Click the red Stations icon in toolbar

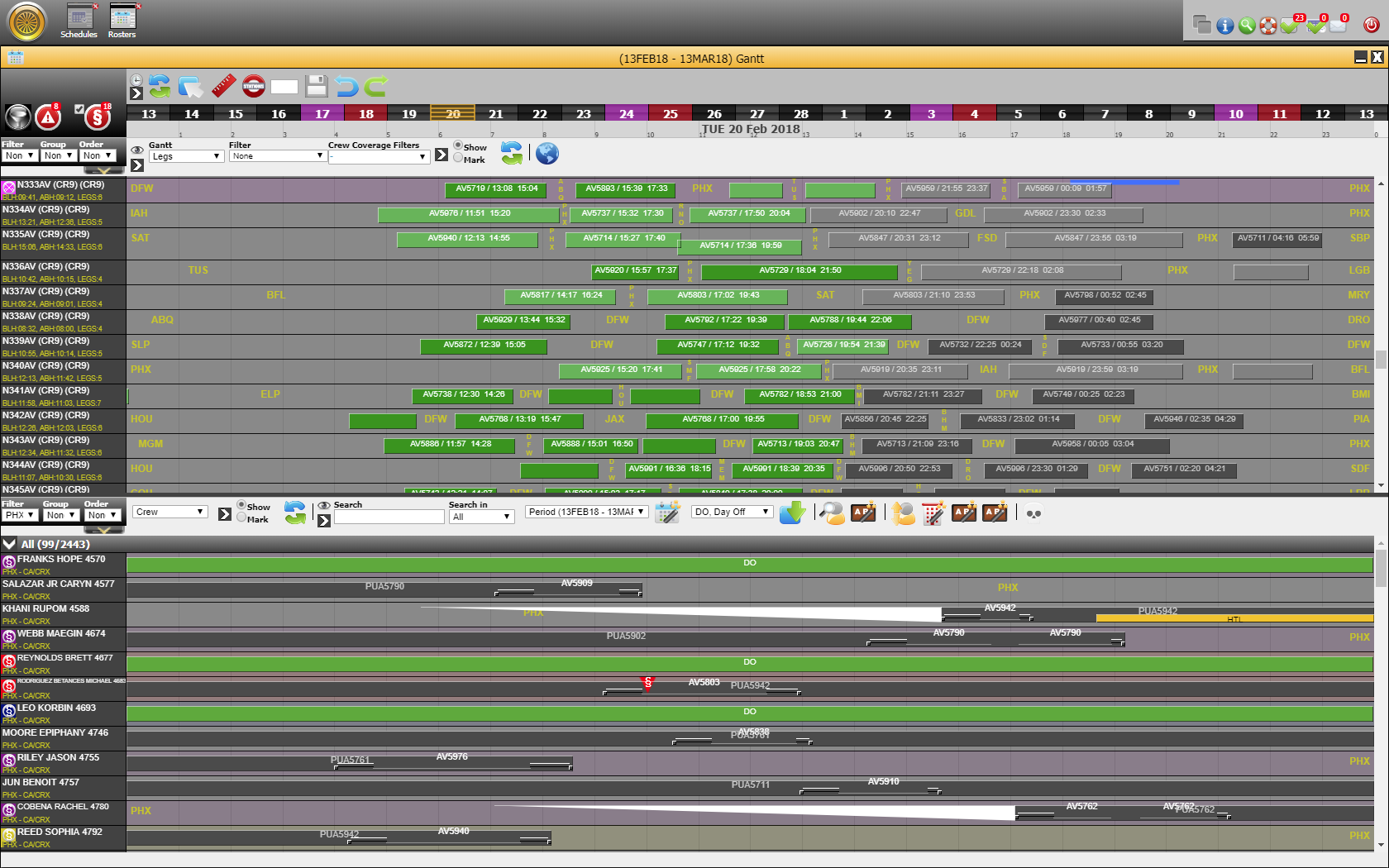254,86
